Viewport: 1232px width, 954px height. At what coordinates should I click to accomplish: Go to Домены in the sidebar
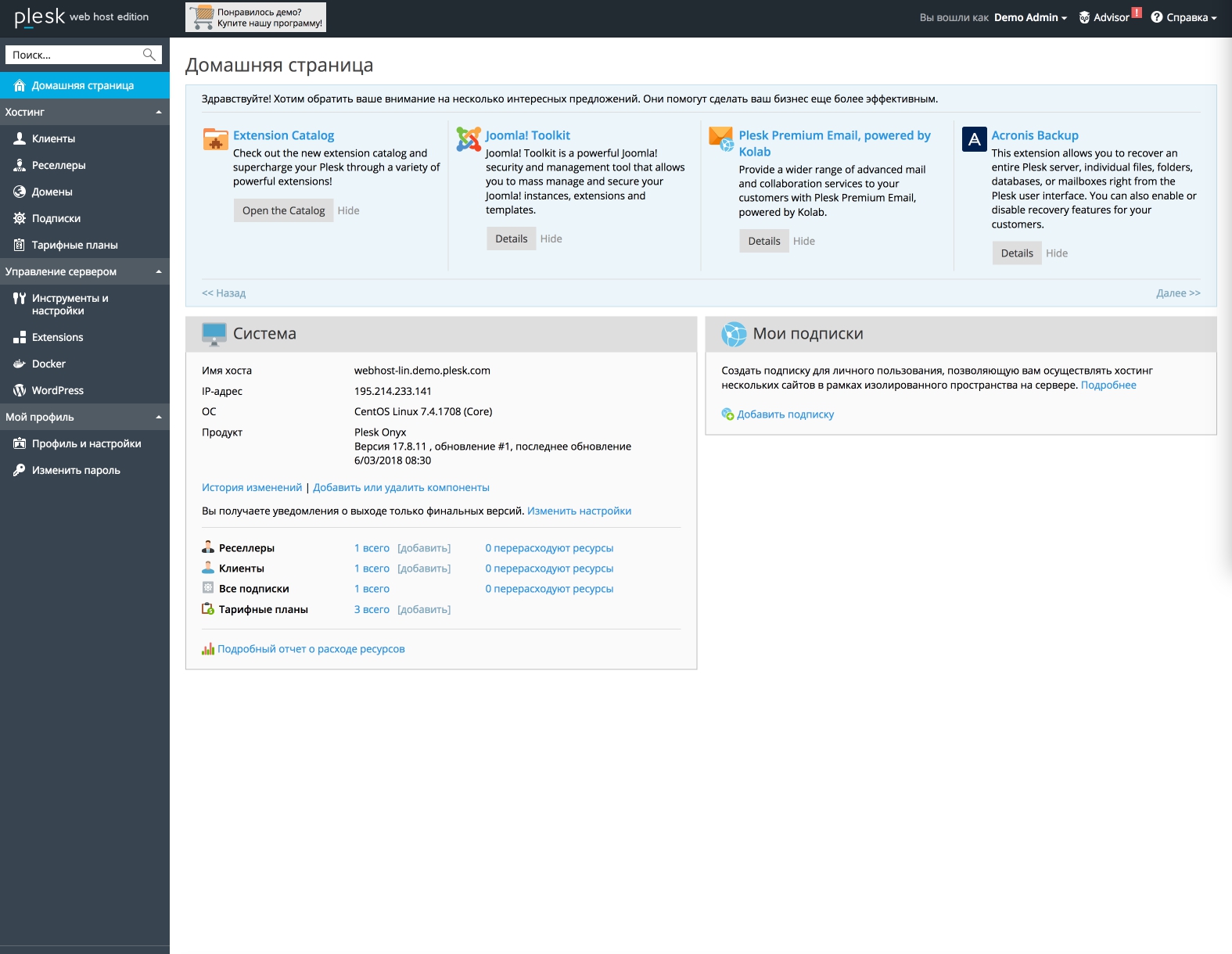click(x=52, y=192)
